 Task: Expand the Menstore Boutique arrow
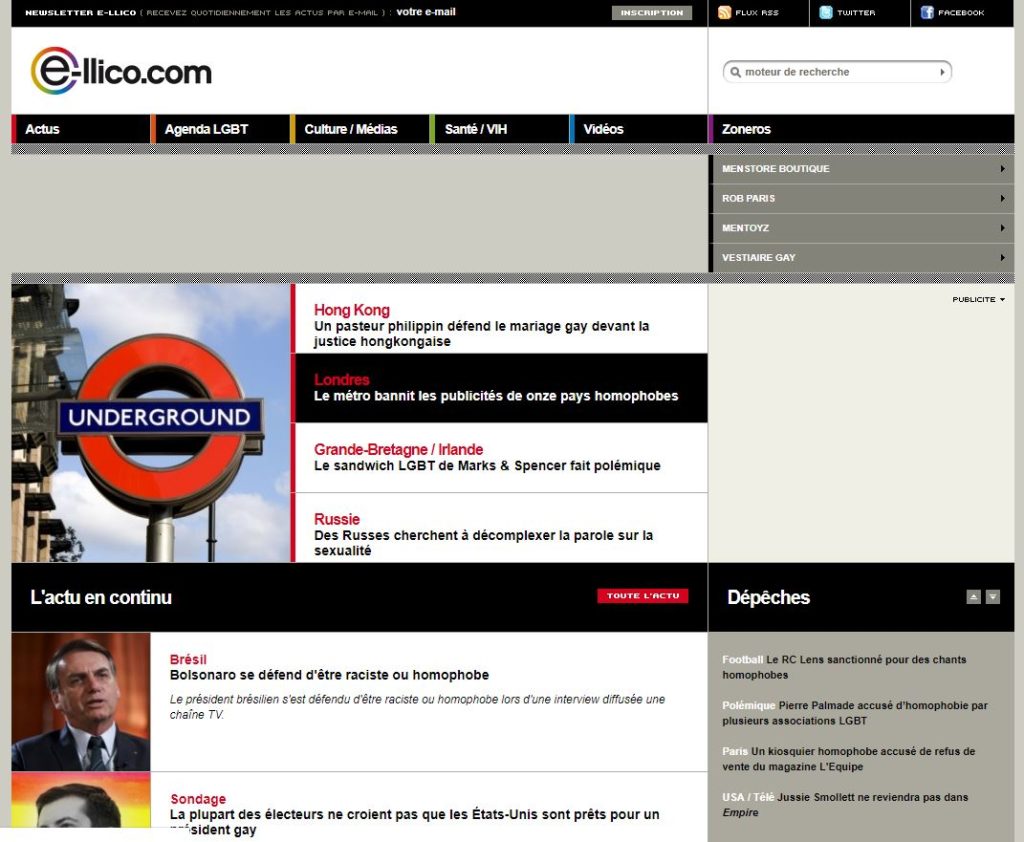coord(1002,169)
